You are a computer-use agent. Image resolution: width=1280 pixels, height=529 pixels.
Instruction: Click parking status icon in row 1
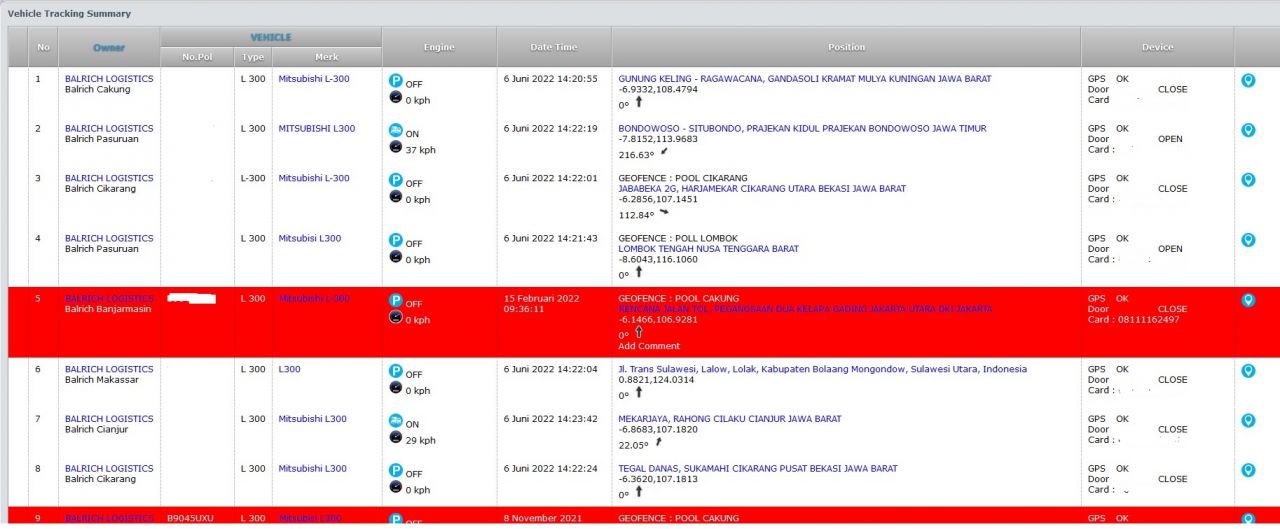pos(396,80)
